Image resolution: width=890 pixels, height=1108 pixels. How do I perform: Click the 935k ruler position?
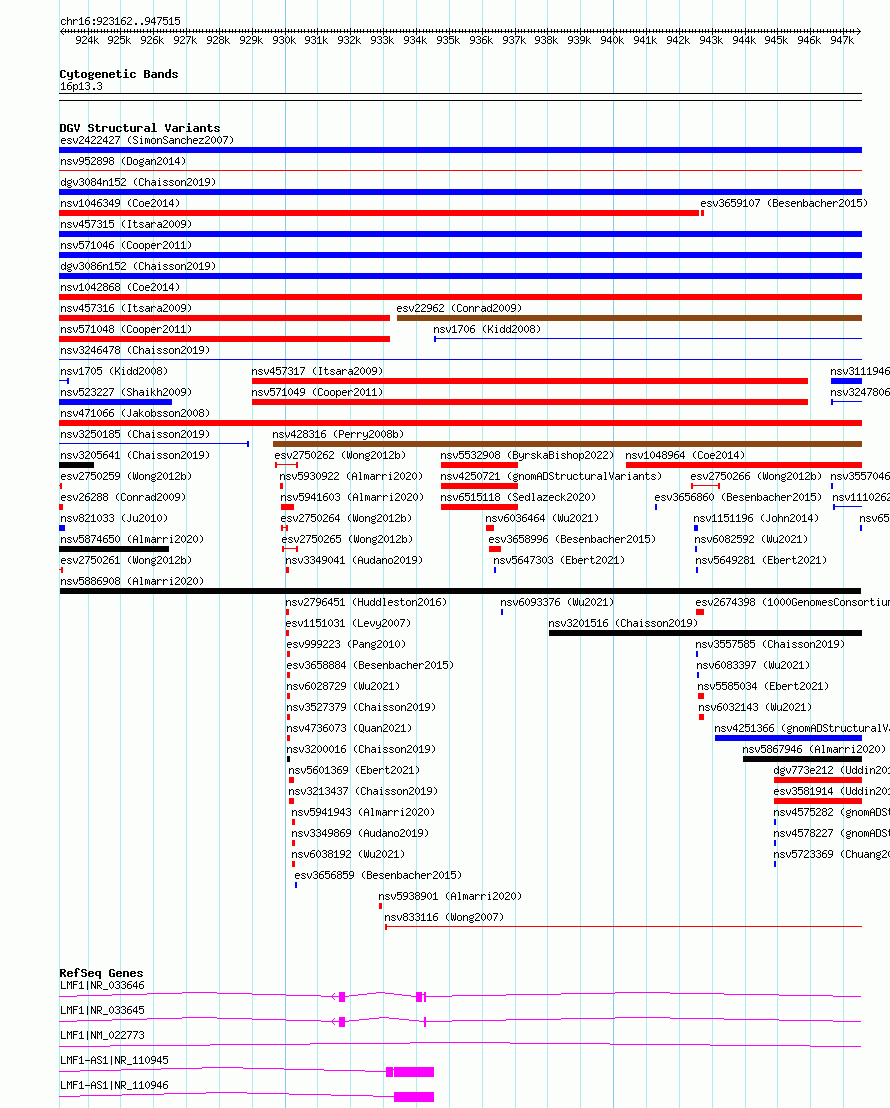point(448,40)
